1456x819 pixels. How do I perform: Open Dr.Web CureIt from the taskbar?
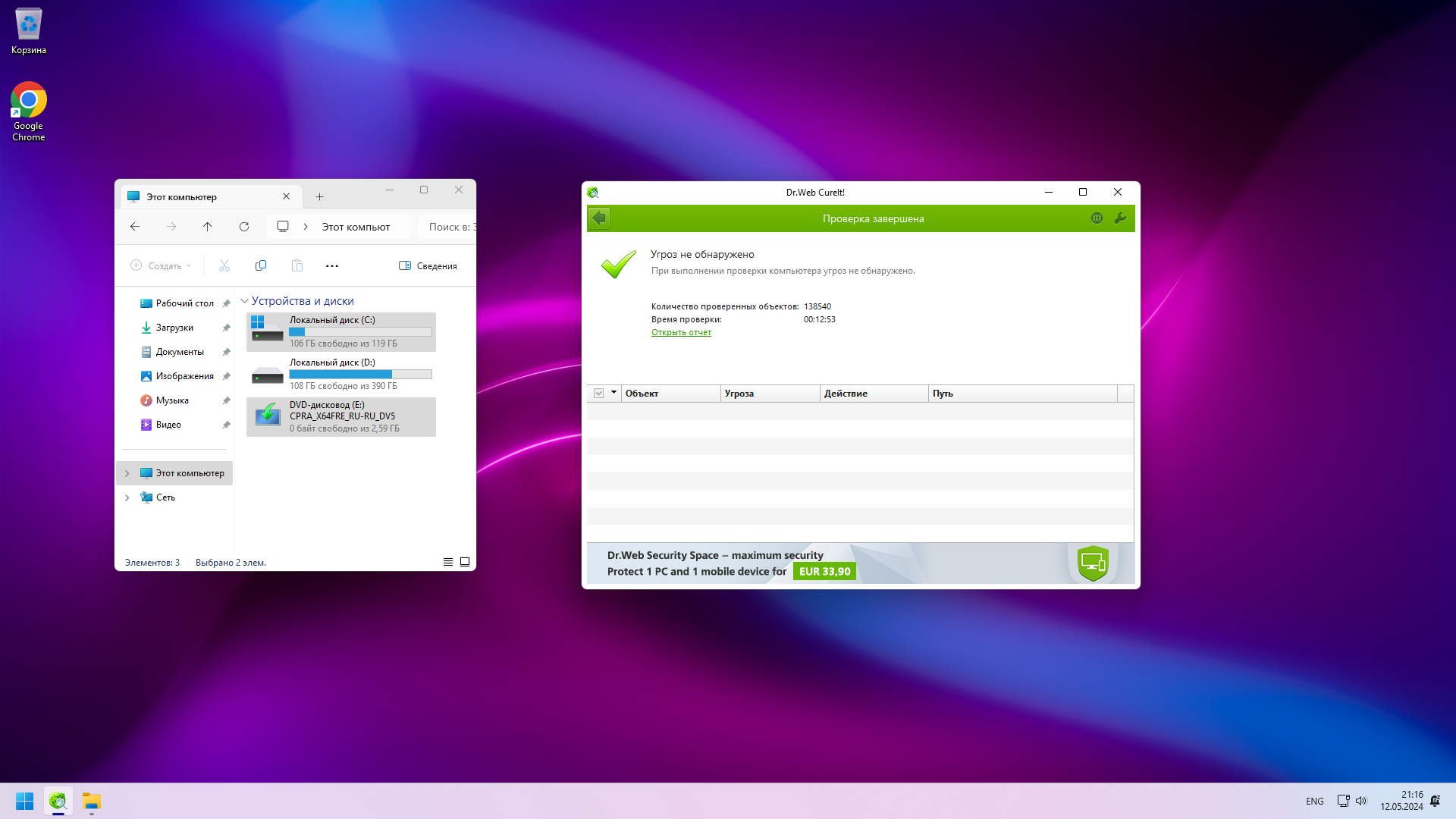58,801
